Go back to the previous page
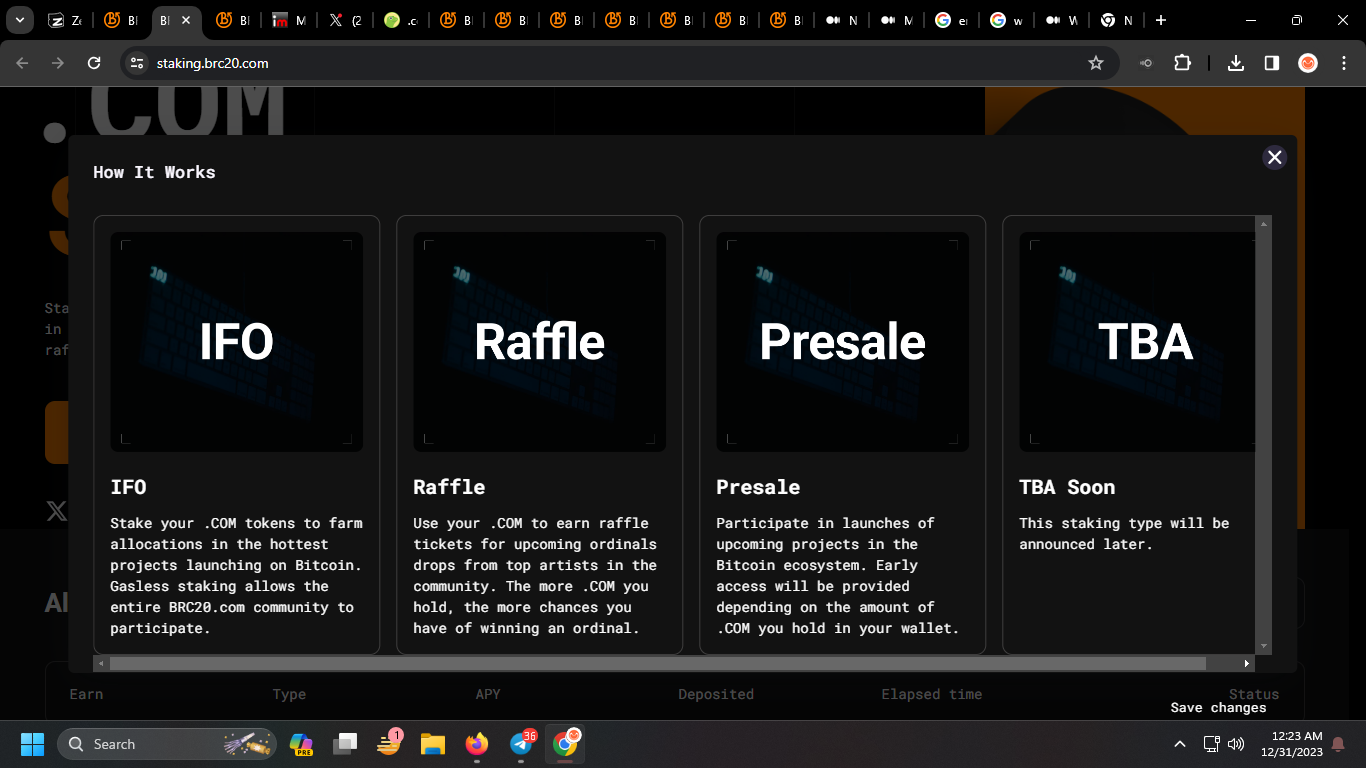 point(23,63)
